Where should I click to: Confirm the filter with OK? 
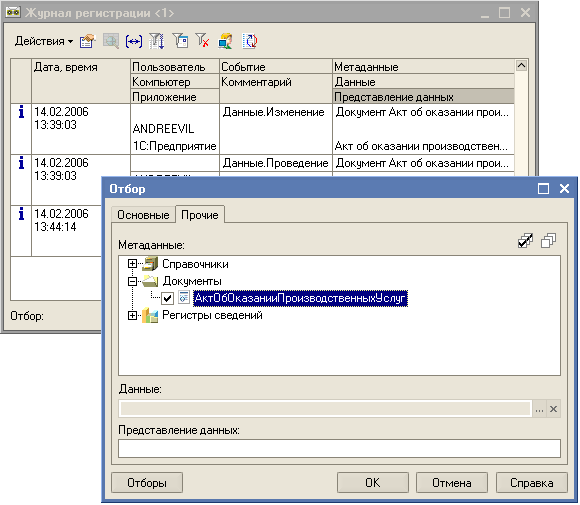pos(372,482)
